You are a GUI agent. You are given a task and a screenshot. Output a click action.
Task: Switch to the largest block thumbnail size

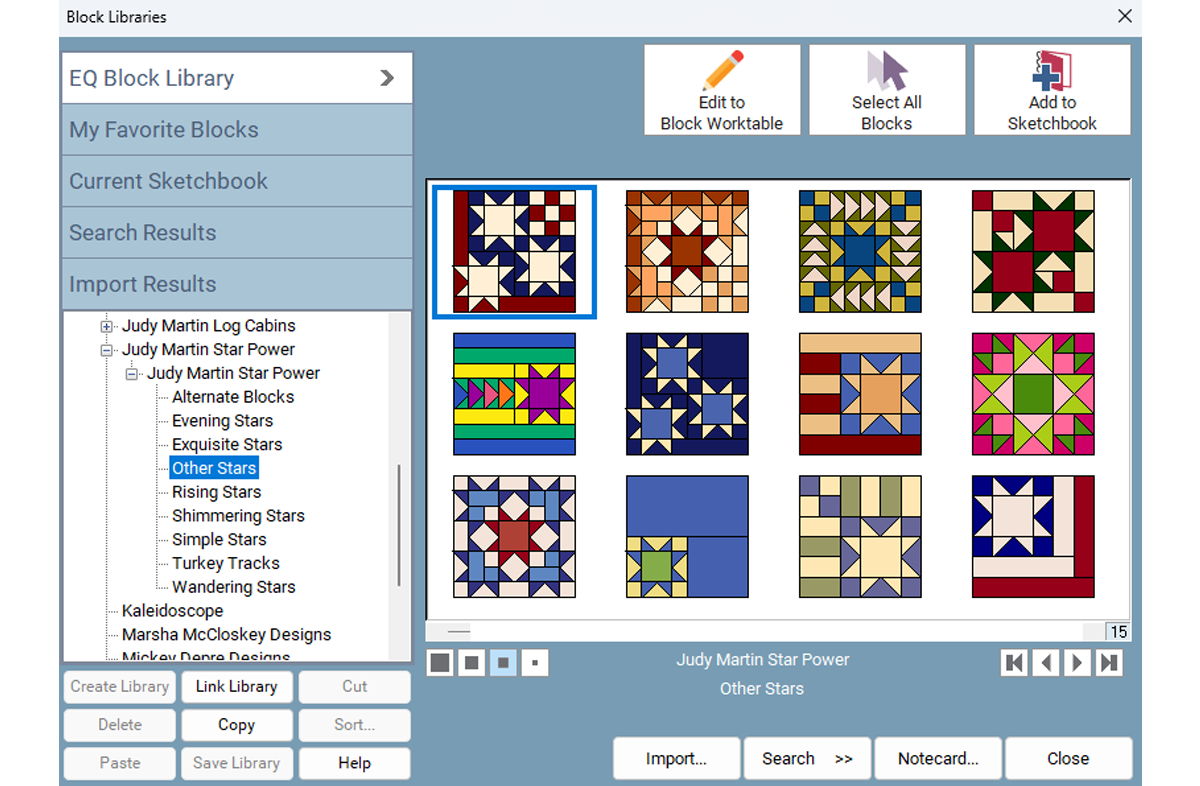point(440,663)
